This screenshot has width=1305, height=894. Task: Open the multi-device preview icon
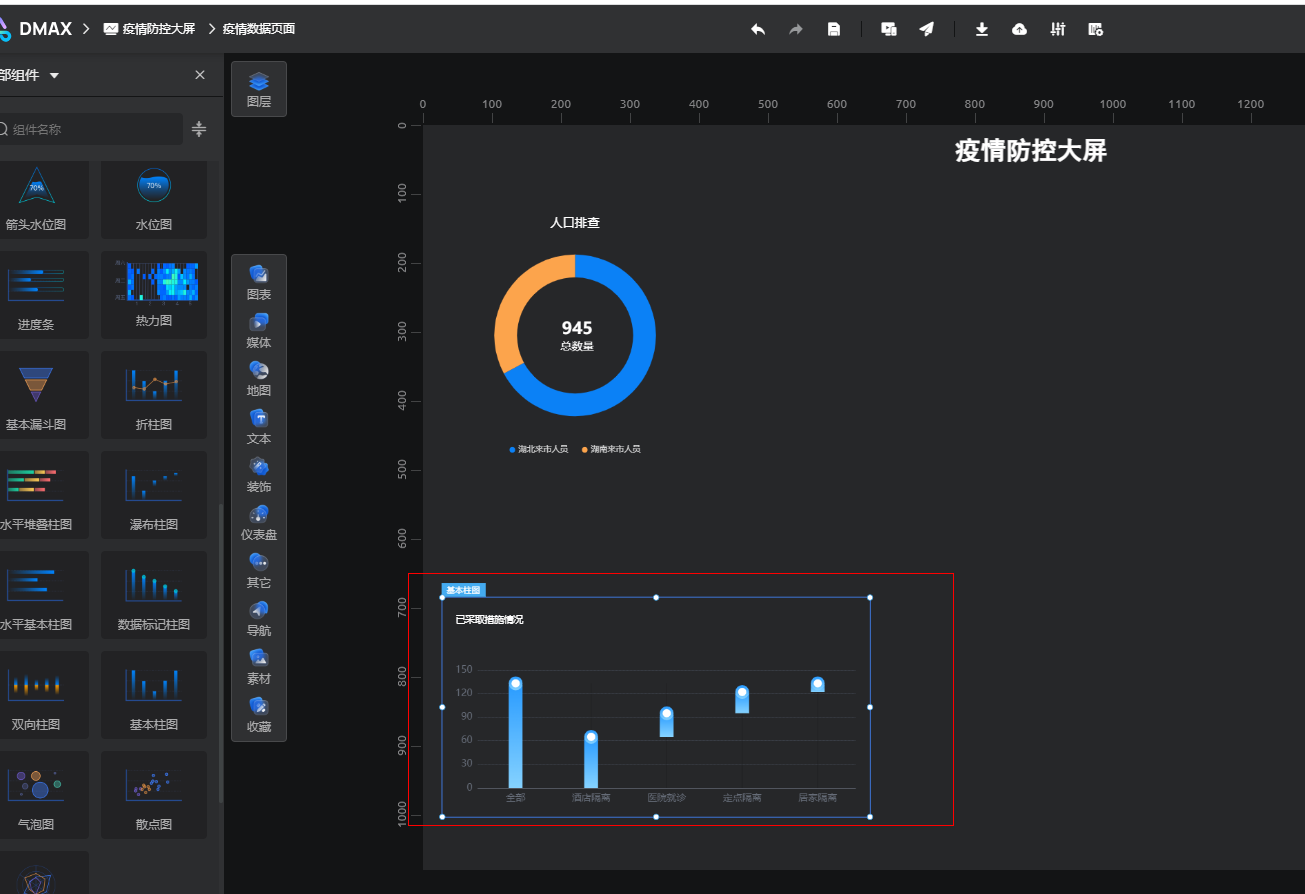[x=889, y=29]
